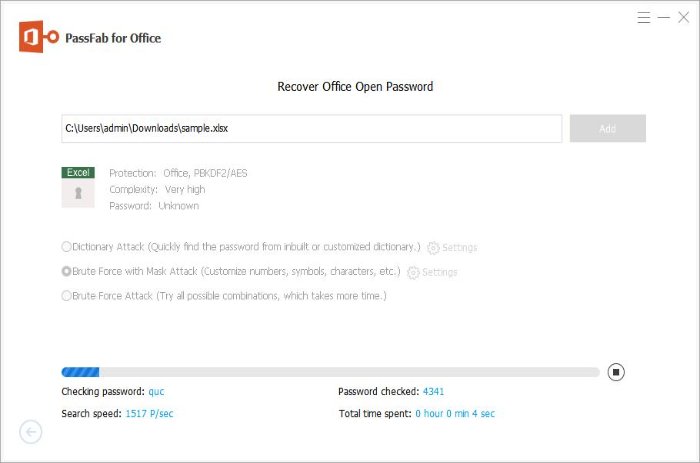Click the Excel file type icon
Viewport: 700px width, 463px height.
78,187
